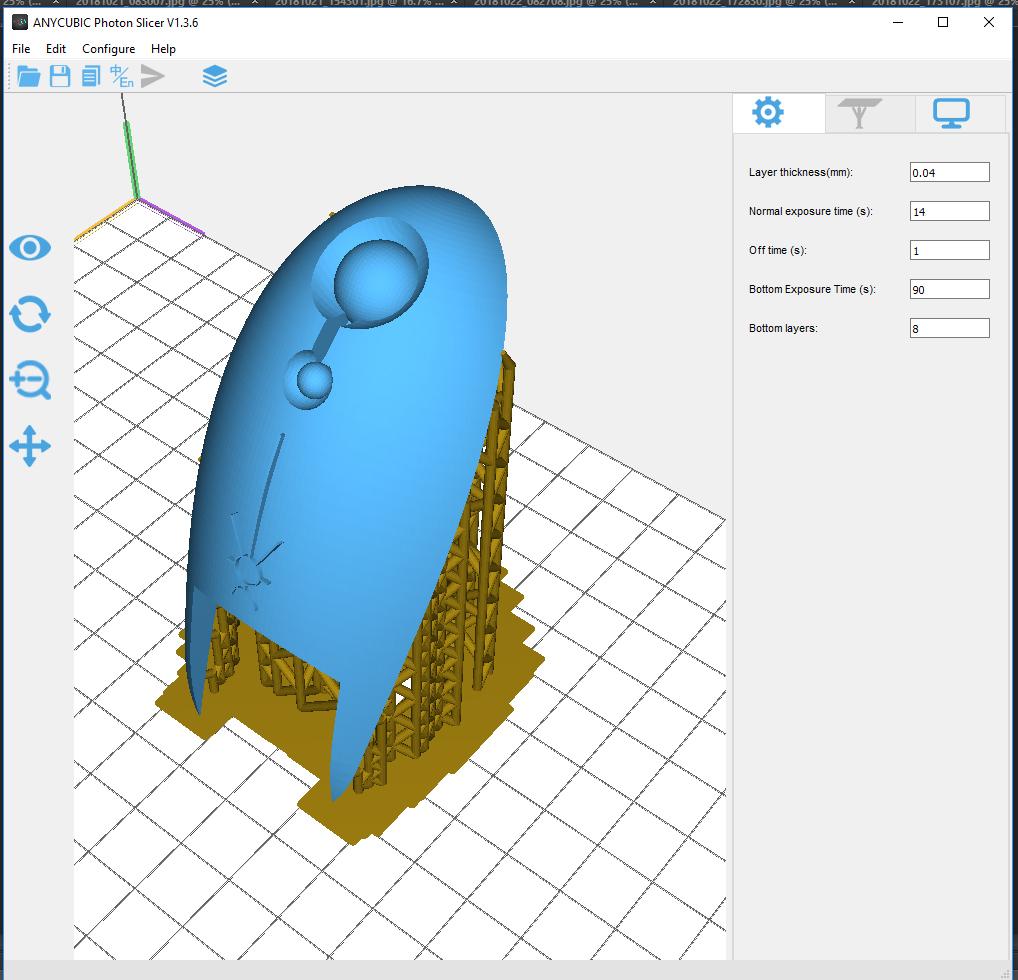Select the four-arrow move tool

[30, 446]
